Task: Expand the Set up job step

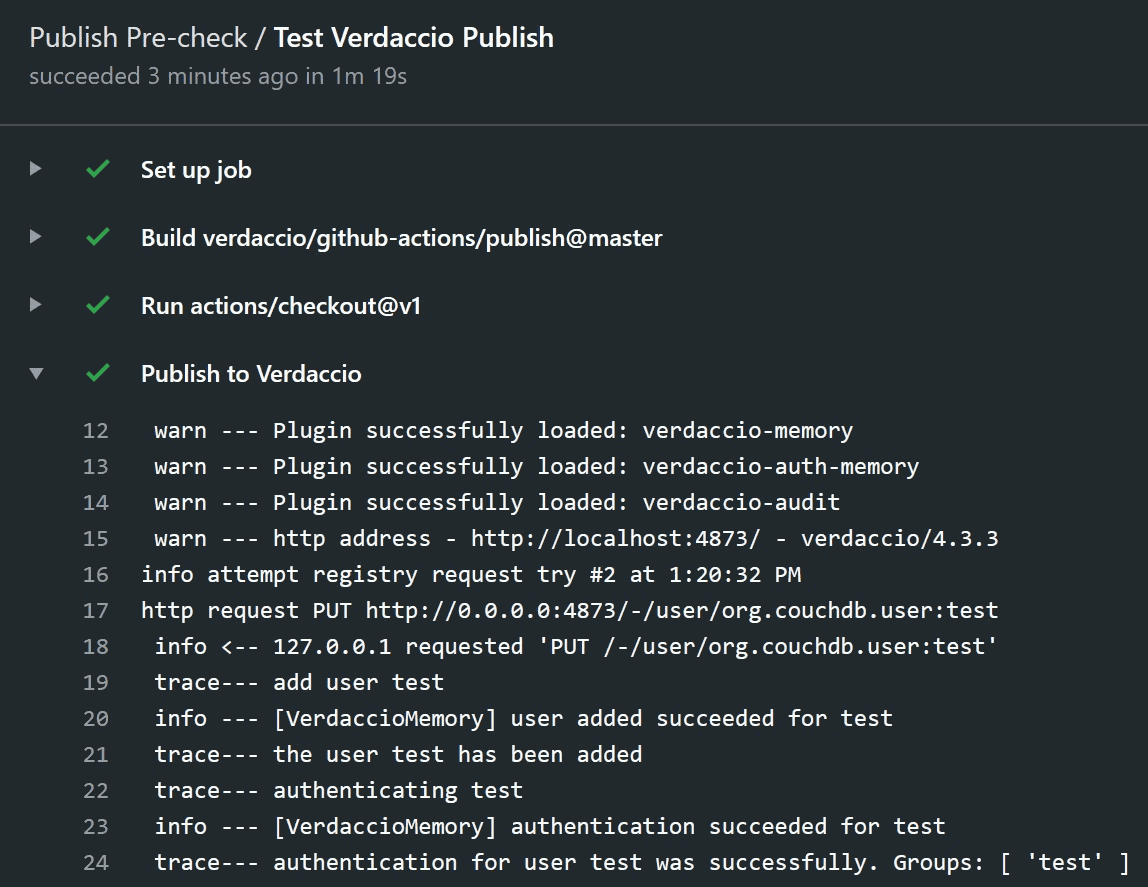Action: pyautogui.click(x=36, y=169)
